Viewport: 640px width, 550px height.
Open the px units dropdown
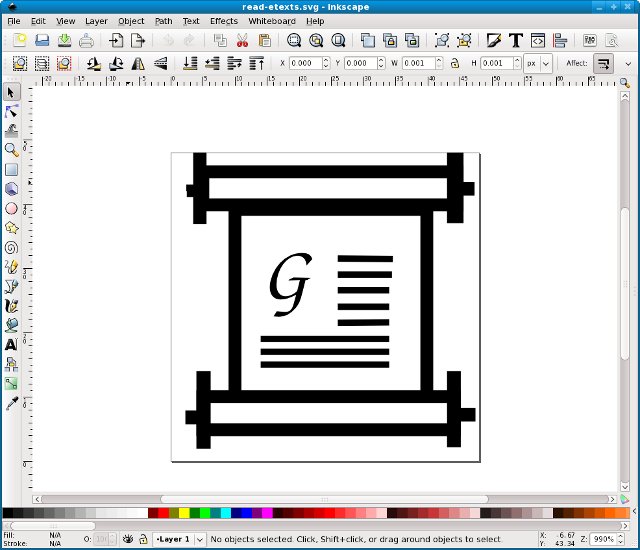(x=546, y=64)
